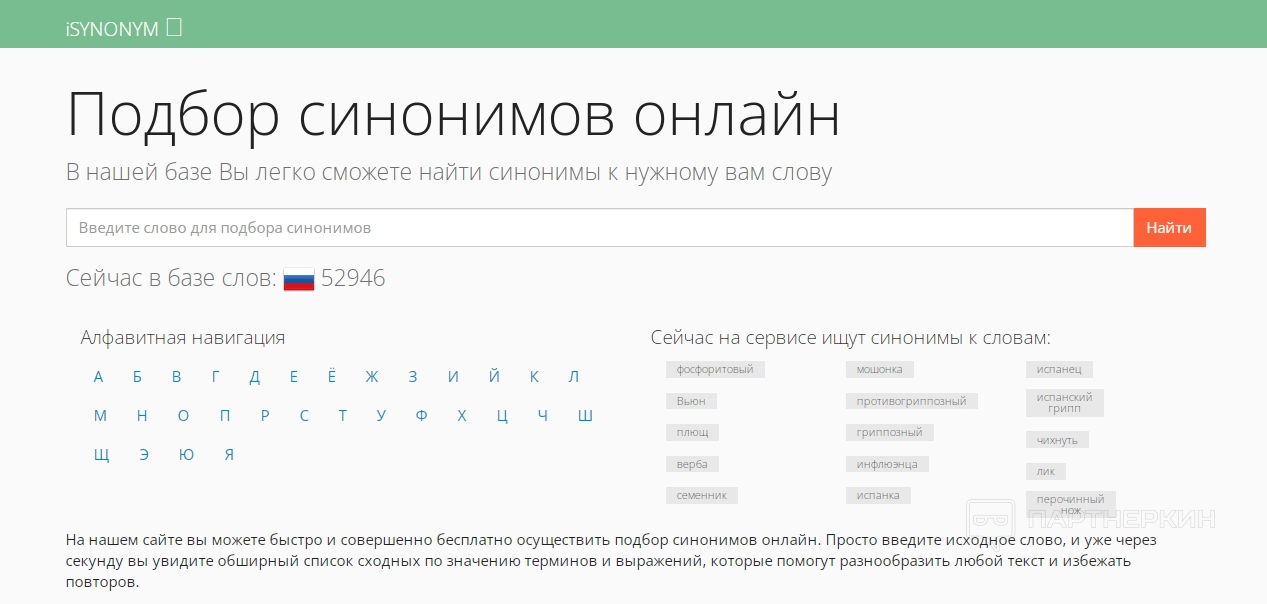Select the инфлюэнца word tag
Viewport: 1267px width, 604px height.
tap(888, 464)
